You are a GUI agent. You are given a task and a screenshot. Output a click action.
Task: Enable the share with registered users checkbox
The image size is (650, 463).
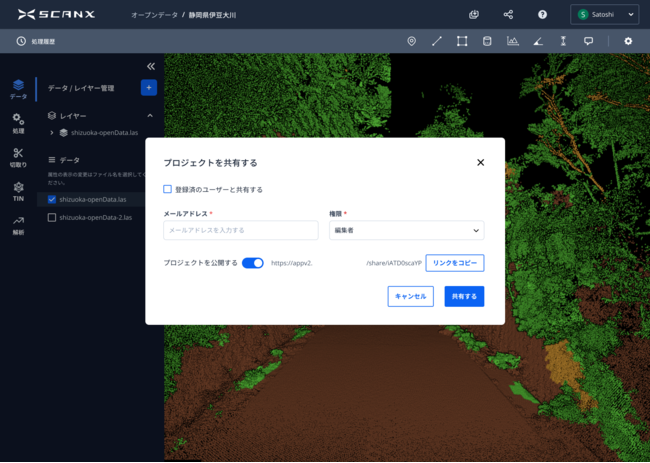168,189
